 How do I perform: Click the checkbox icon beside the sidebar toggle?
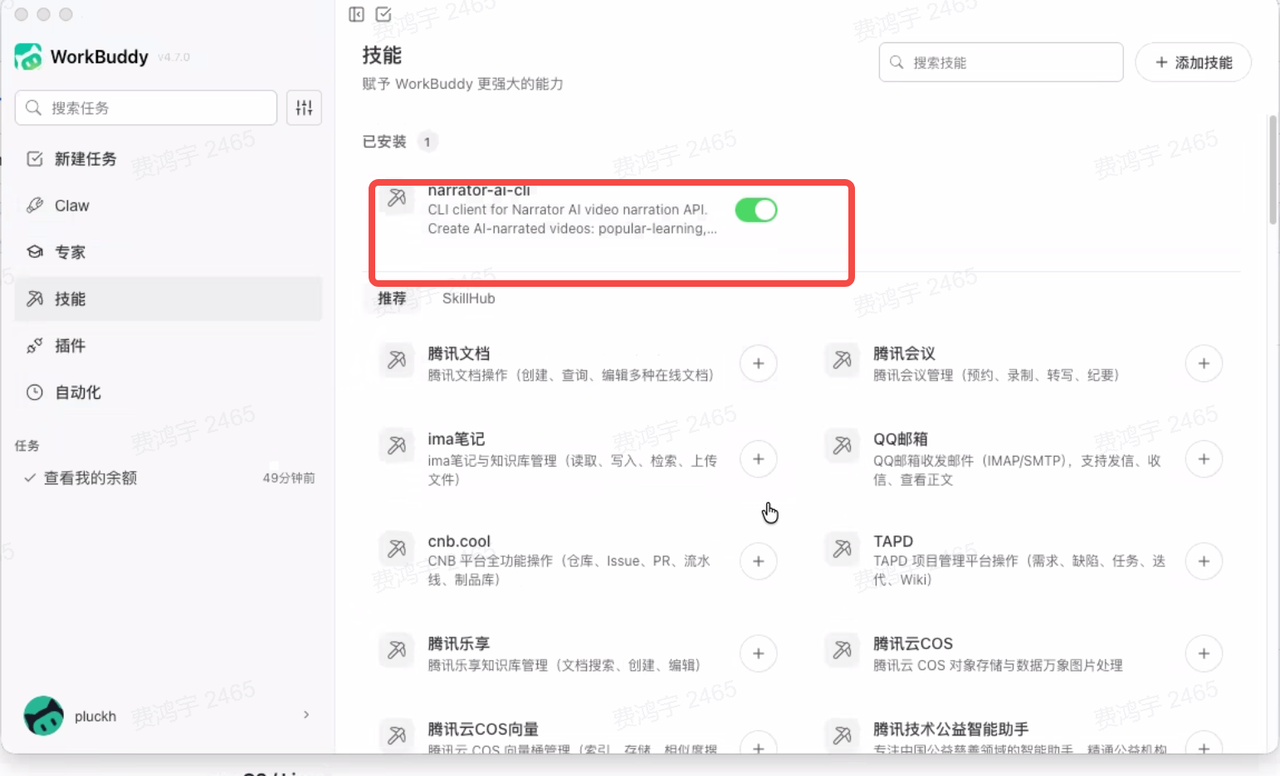pos(383,14)
